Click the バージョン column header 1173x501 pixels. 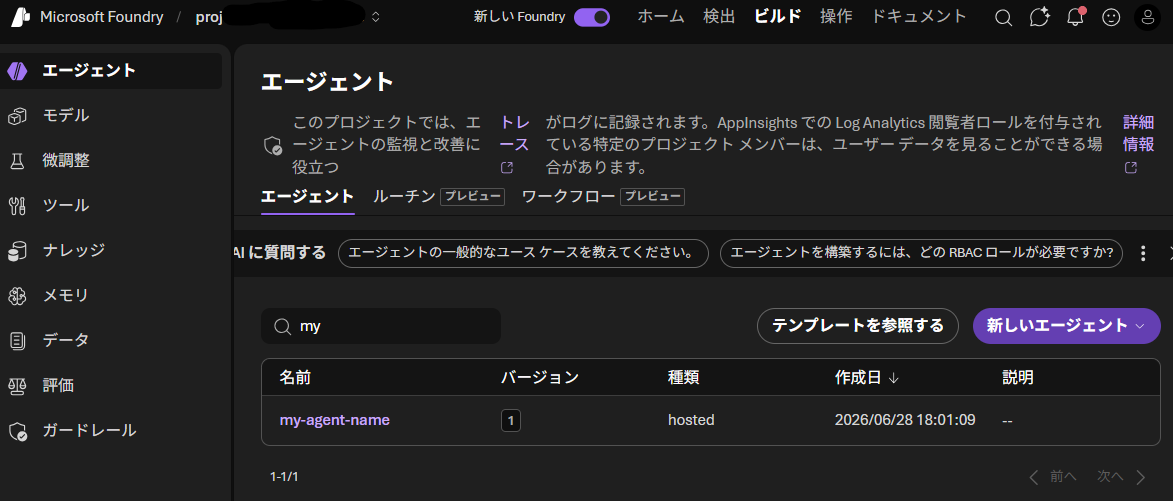pos(540,378)
